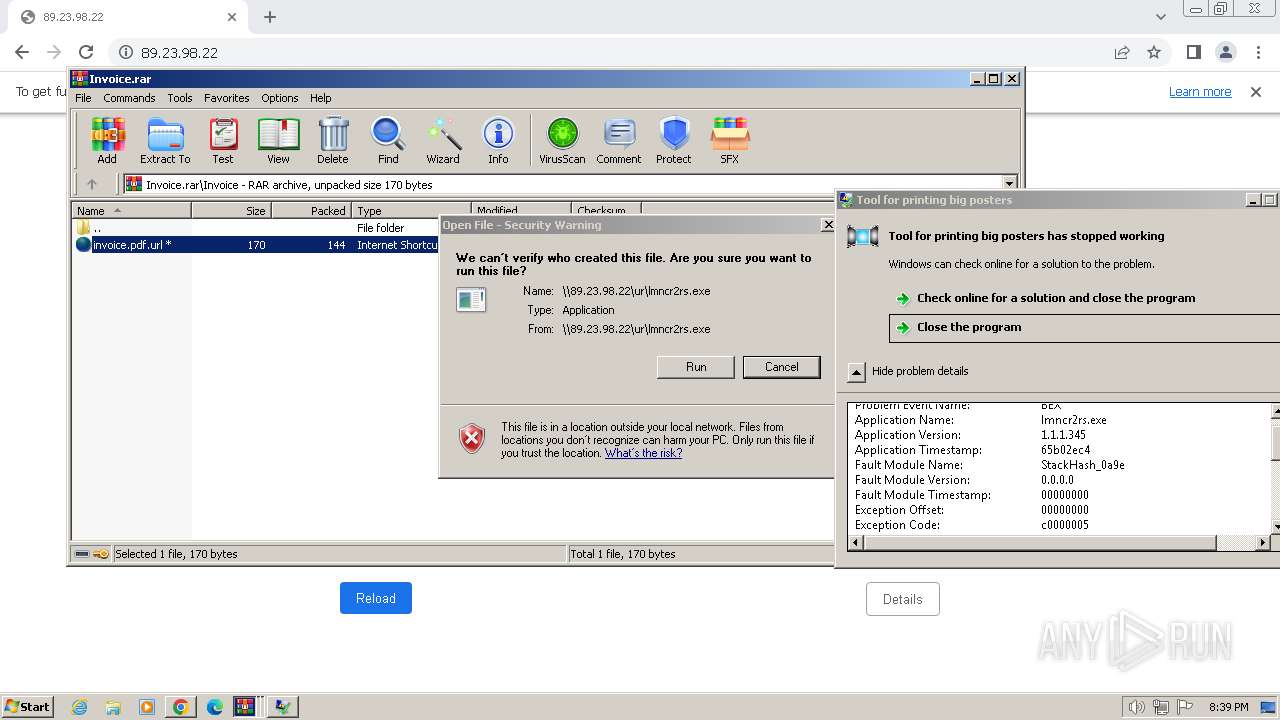Collapse Hide problem details expander
The width and height of the screenshot is (1280, 720).
tap(856, 371)
